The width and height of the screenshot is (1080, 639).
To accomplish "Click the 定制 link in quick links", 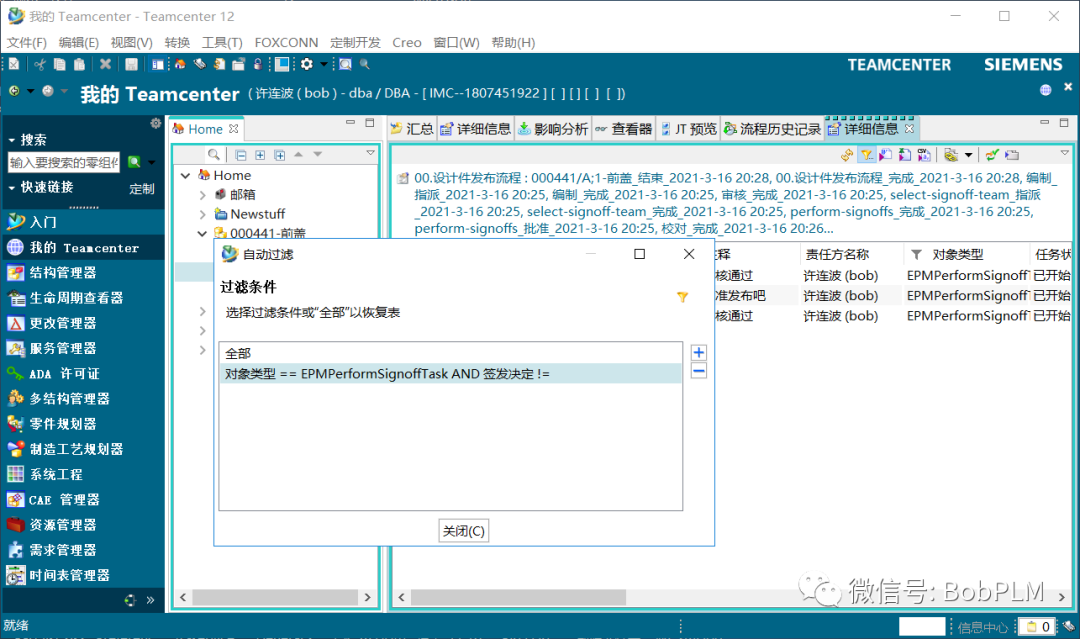I will [x=142, y=189].
